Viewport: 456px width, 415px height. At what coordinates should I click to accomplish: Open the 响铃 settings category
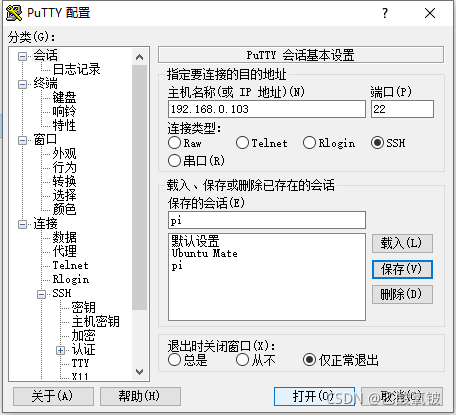click(64, 111)
